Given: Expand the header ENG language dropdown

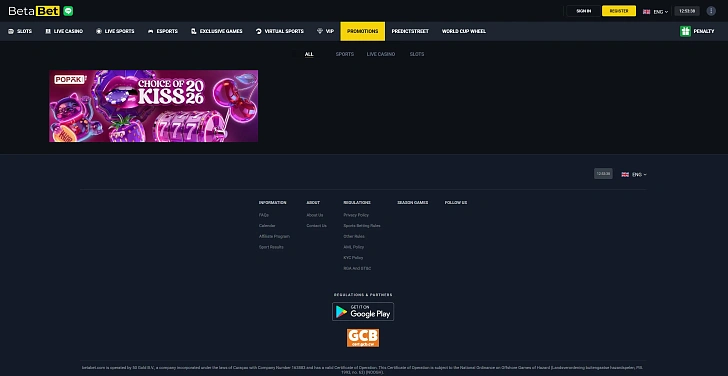Looking at the screenshot, I should pyautogui.click(x=661, y=12).
